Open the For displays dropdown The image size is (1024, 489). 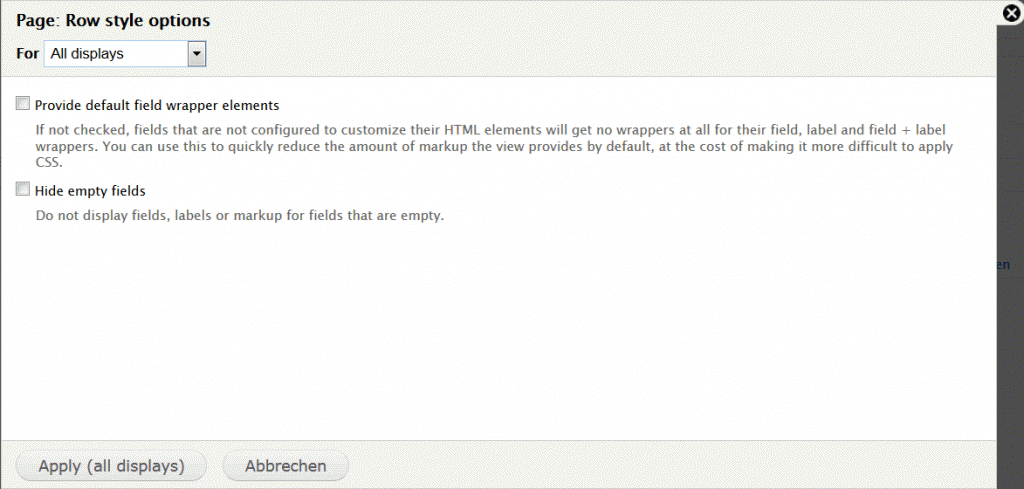(124, 54)
